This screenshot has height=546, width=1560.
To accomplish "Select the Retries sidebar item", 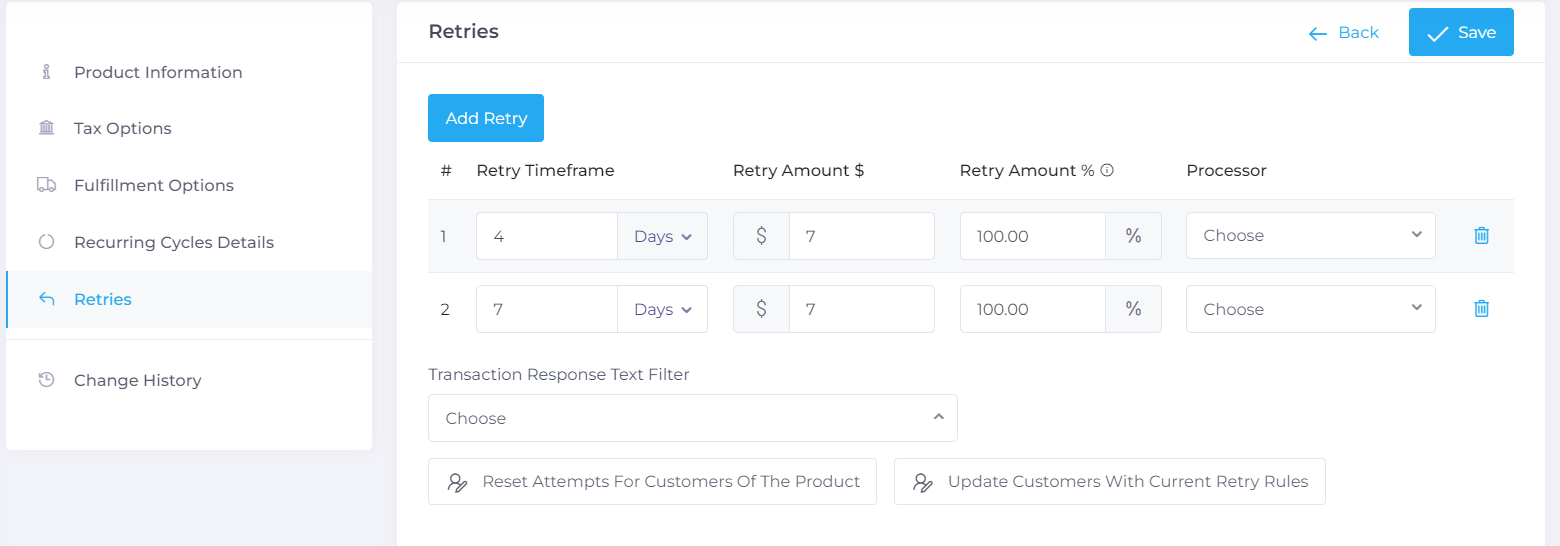I will click(189, 299).
